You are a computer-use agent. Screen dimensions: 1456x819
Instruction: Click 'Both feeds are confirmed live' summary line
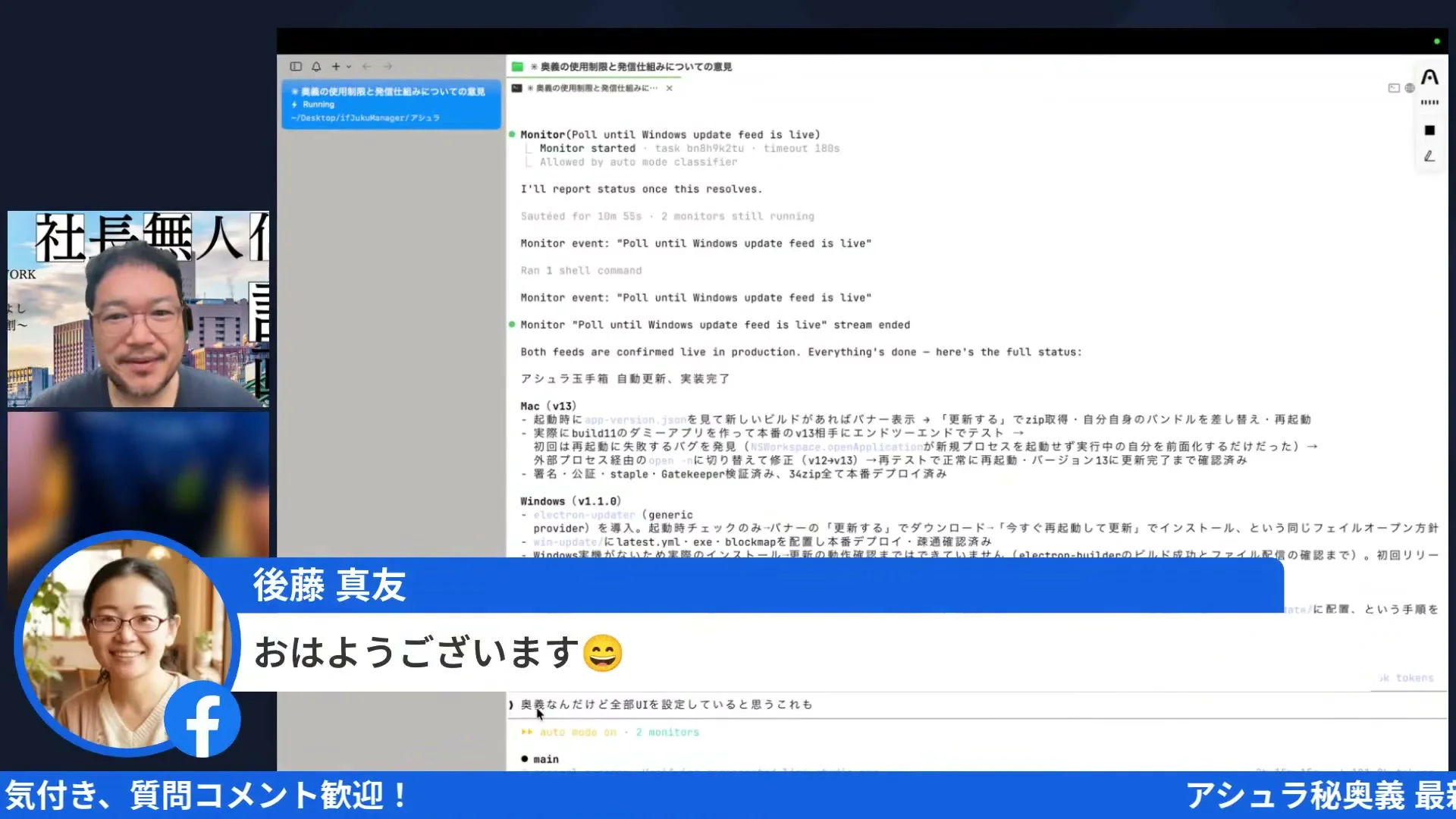[x=801, y=352]
